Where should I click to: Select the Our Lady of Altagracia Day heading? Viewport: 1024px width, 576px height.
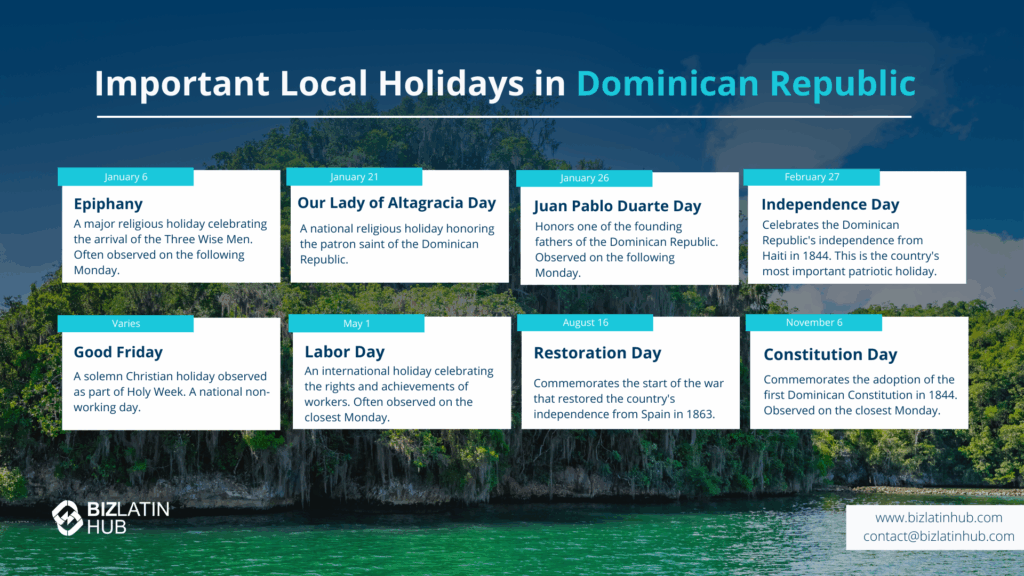[397, 203]
